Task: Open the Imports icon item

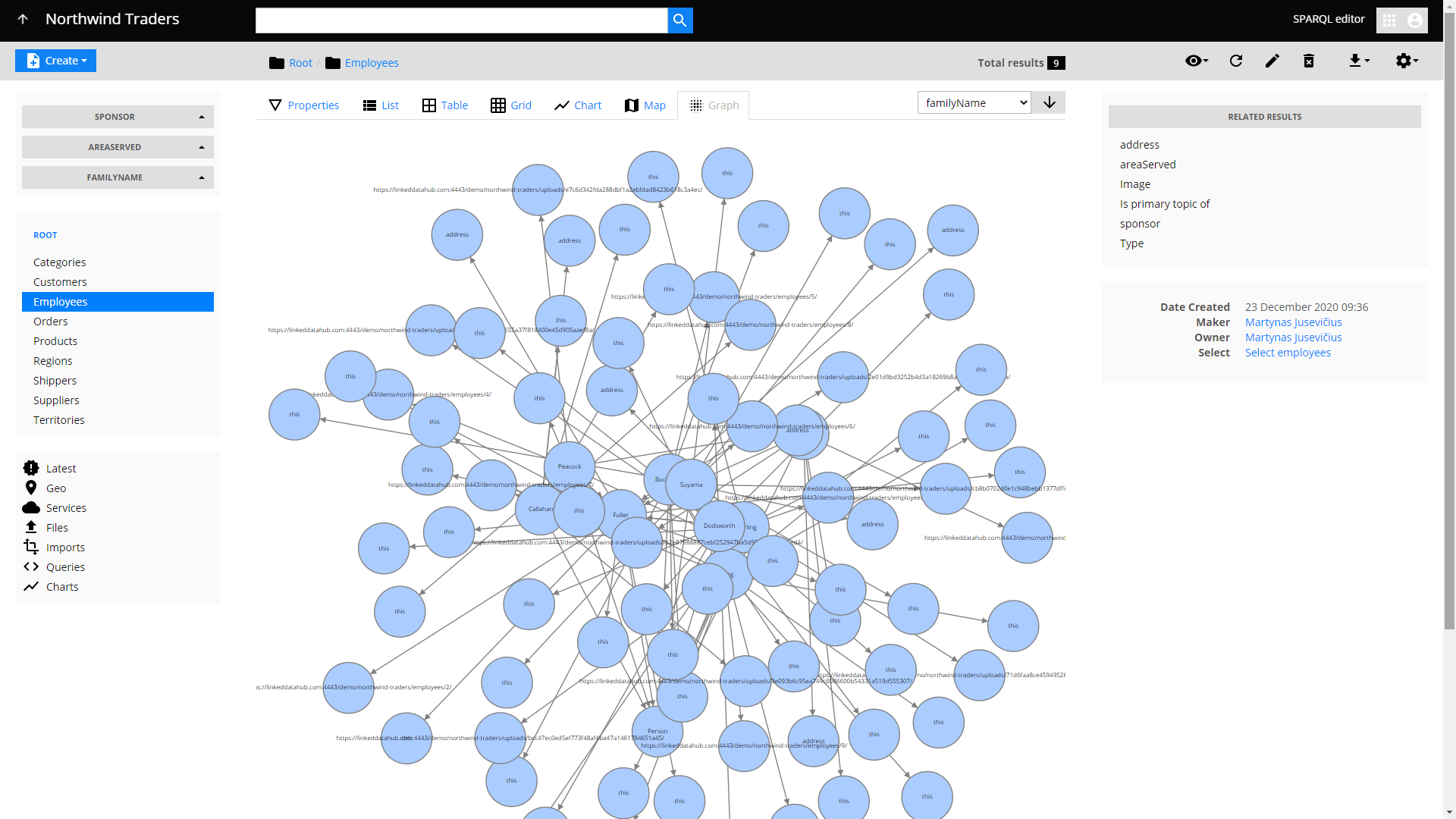Action: [x=31, y=547]
